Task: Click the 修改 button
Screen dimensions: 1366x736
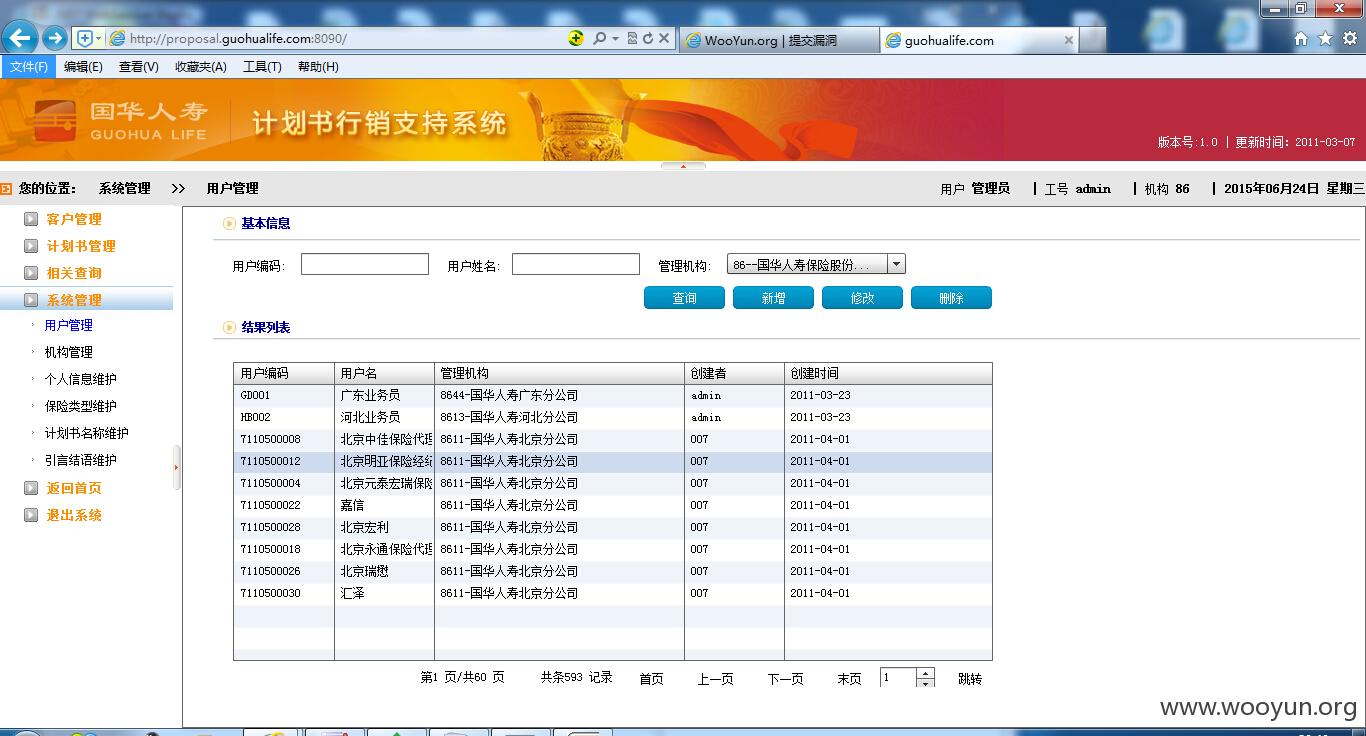Action: [x=862, y=298]
